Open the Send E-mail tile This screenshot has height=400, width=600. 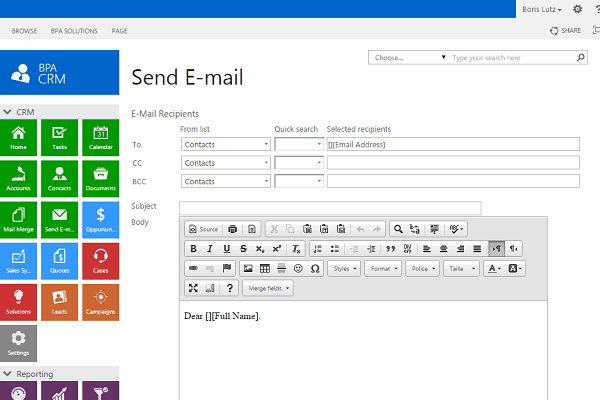pos(59,220)
